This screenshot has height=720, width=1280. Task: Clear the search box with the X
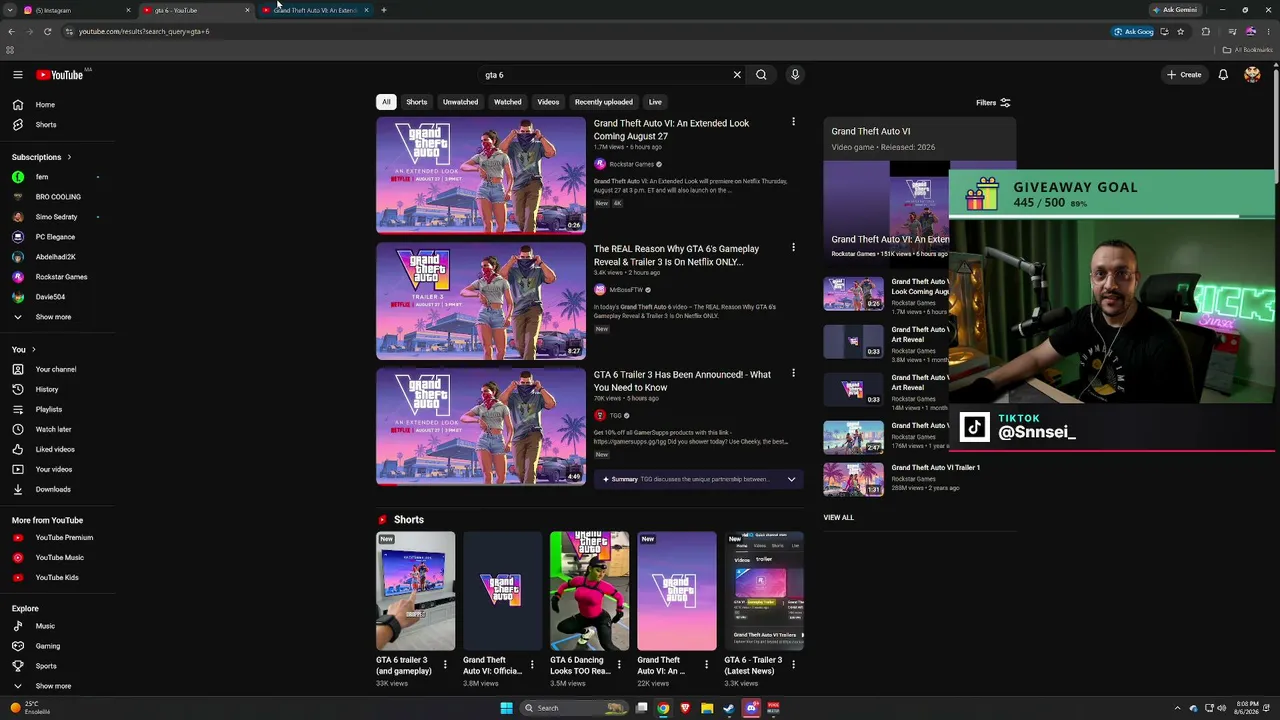pyautogui.click(x=737, y=75)
